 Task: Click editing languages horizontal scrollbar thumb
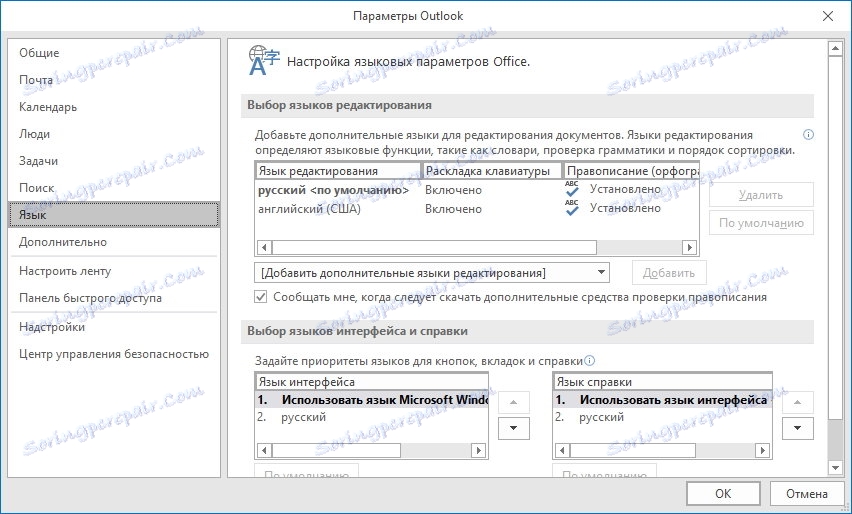pos(434,248)
